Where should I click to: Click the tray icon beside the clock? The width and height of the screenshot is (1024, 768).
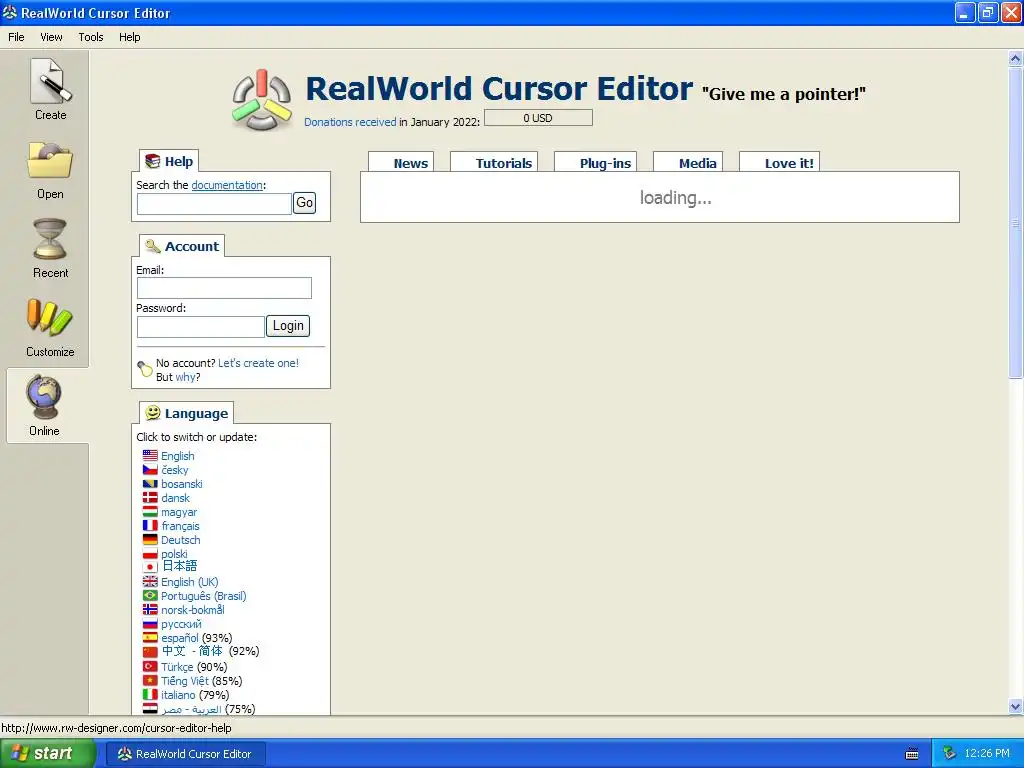tap(949, 754)
